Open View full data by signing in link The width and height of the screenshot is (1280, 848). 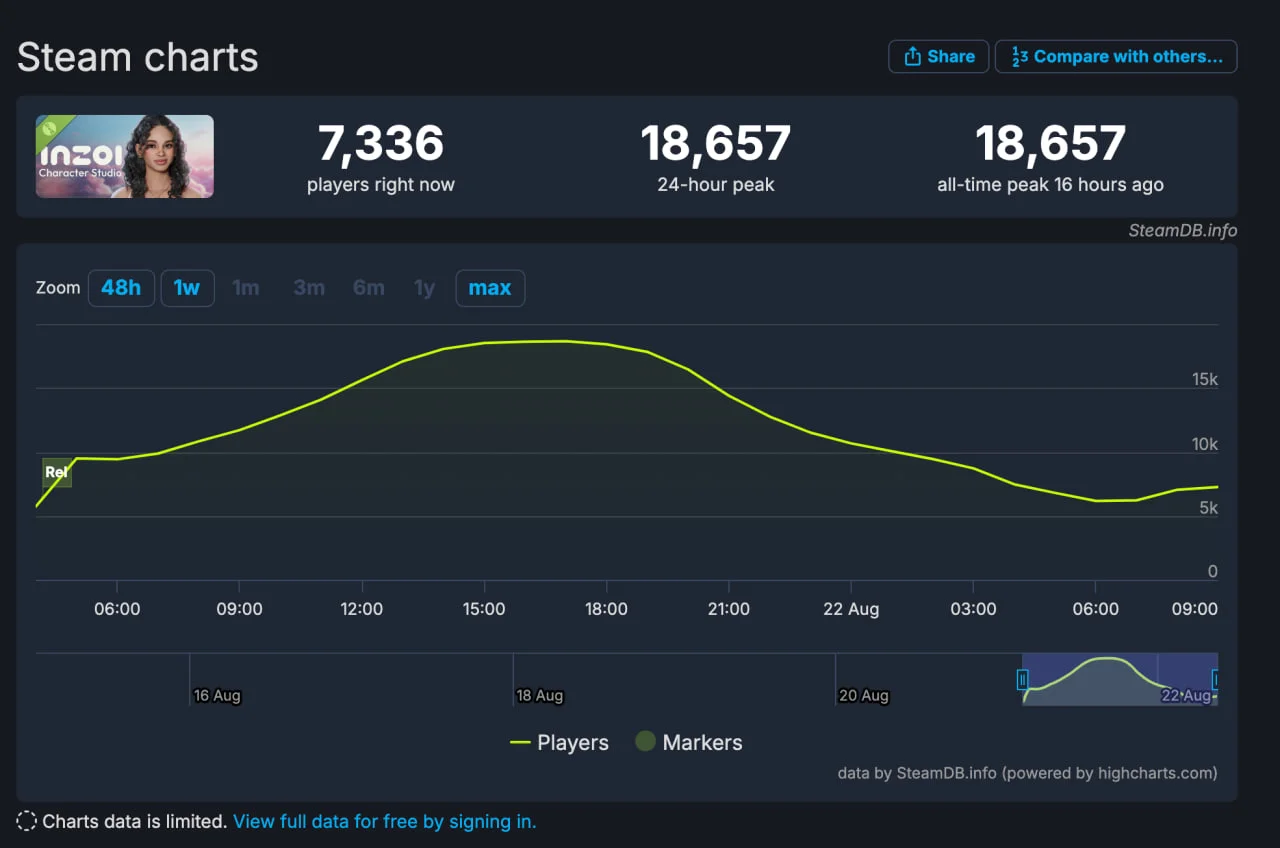[385, 821]
